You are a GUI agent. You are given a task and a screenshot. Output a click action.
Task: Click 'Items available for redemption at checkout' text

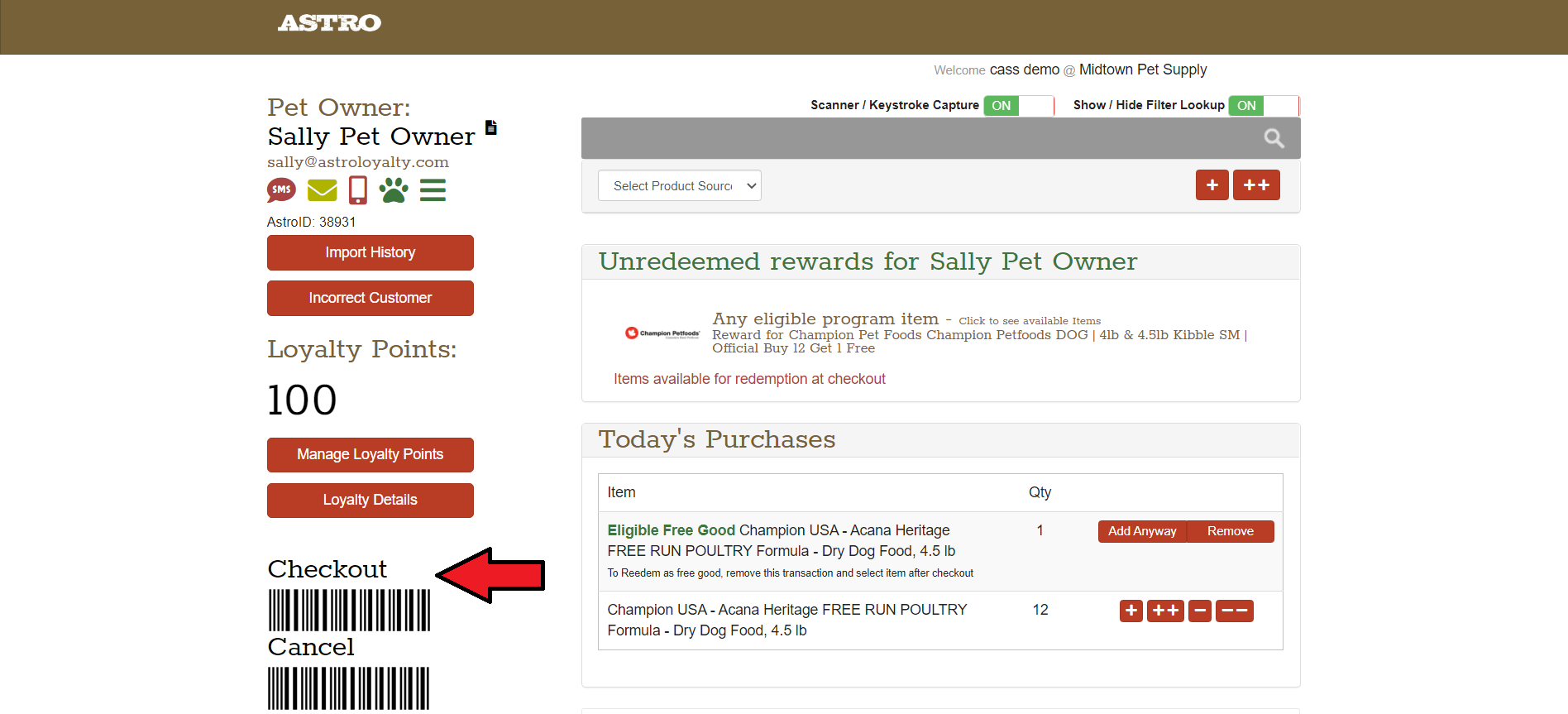pyautogui.click(x=749, y=379)
